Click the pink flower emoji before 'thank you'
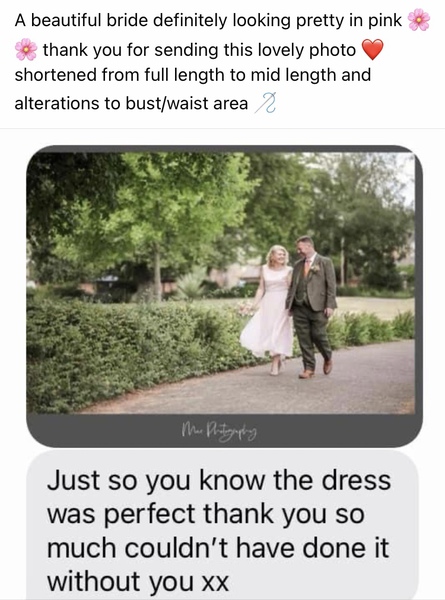 coord(26,49)
